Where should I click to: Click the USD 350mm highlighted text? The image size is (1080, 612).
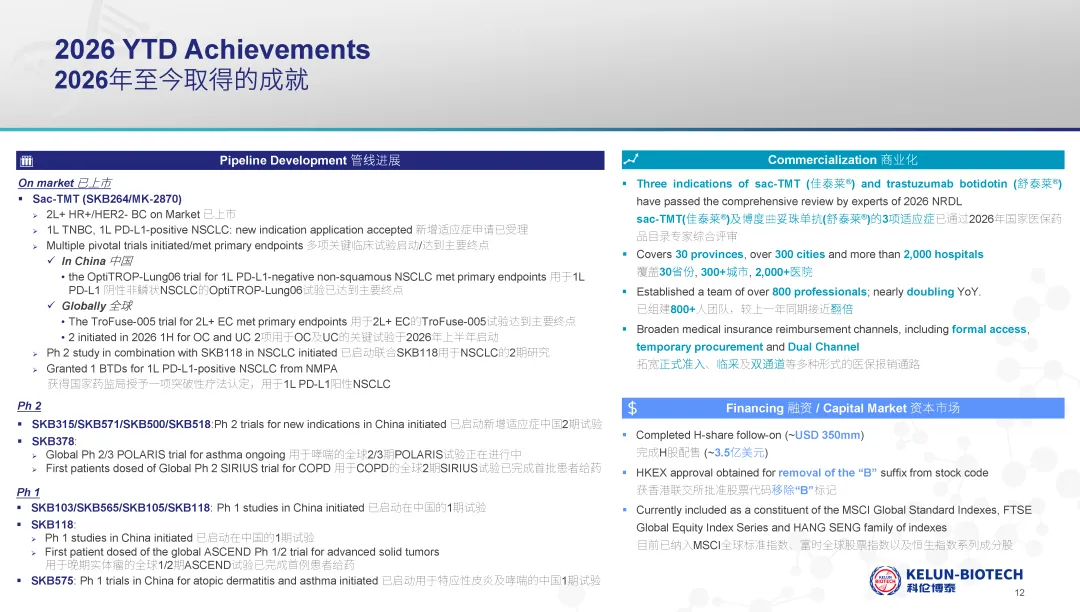click(827, 435)
